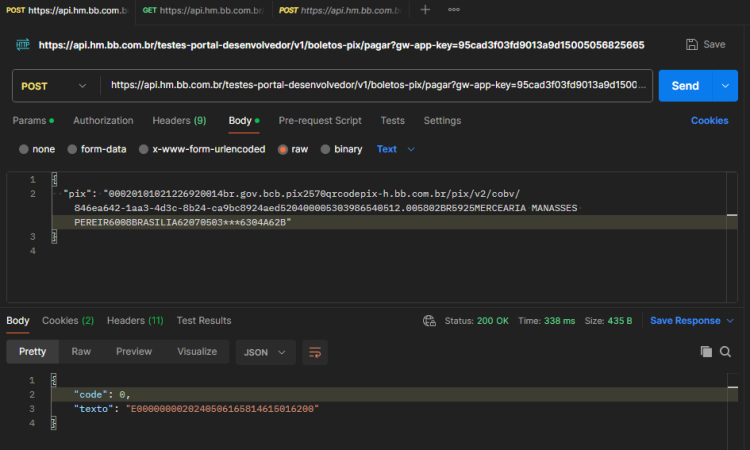Open the Cookies link
Viewport: 750px width, 450px height.
(x=709, y=121)
